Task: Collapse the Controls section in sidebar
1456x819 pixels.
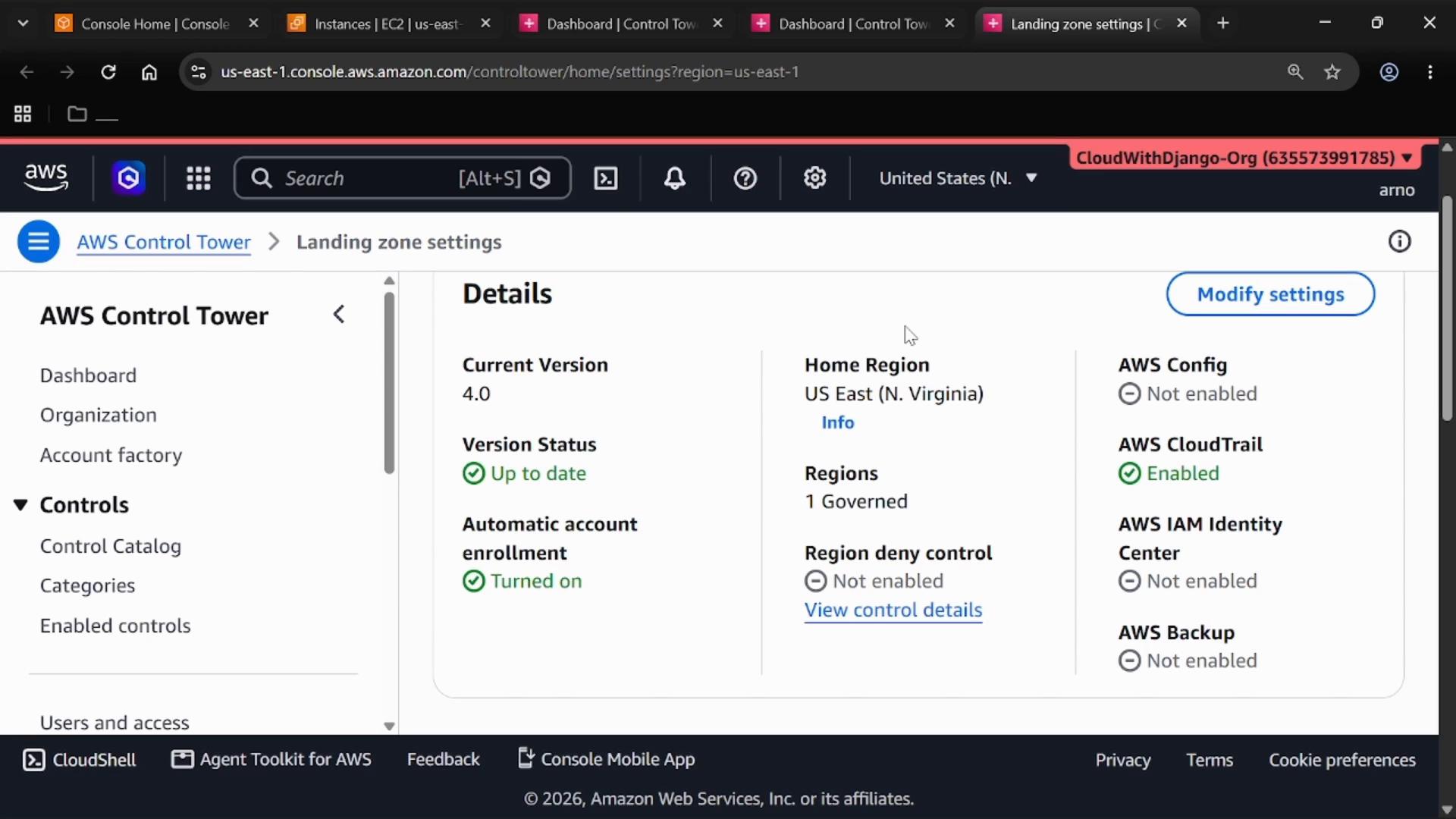Action: pos(20,505)
